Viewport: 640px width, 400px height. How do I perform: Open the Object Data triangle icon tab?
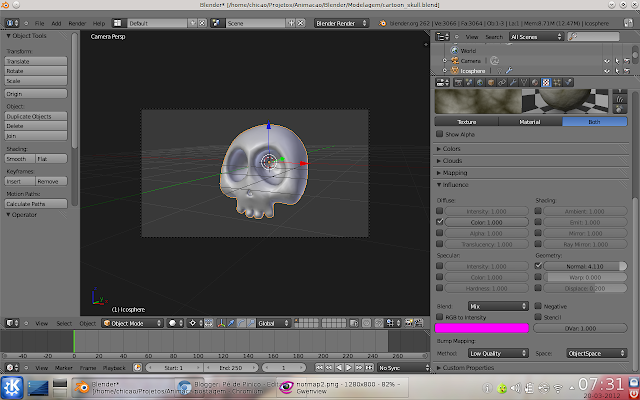point(524,82)
